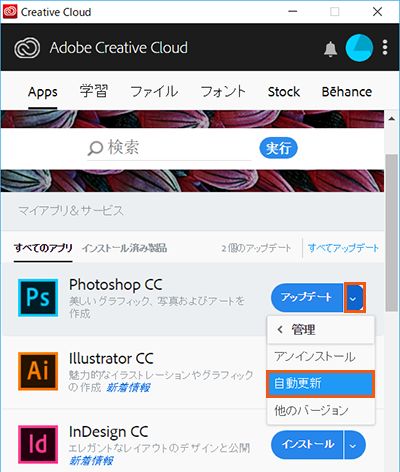400x472 pixels.
Task: Click the search magnifier icon
Action: [x=95, y=148]
